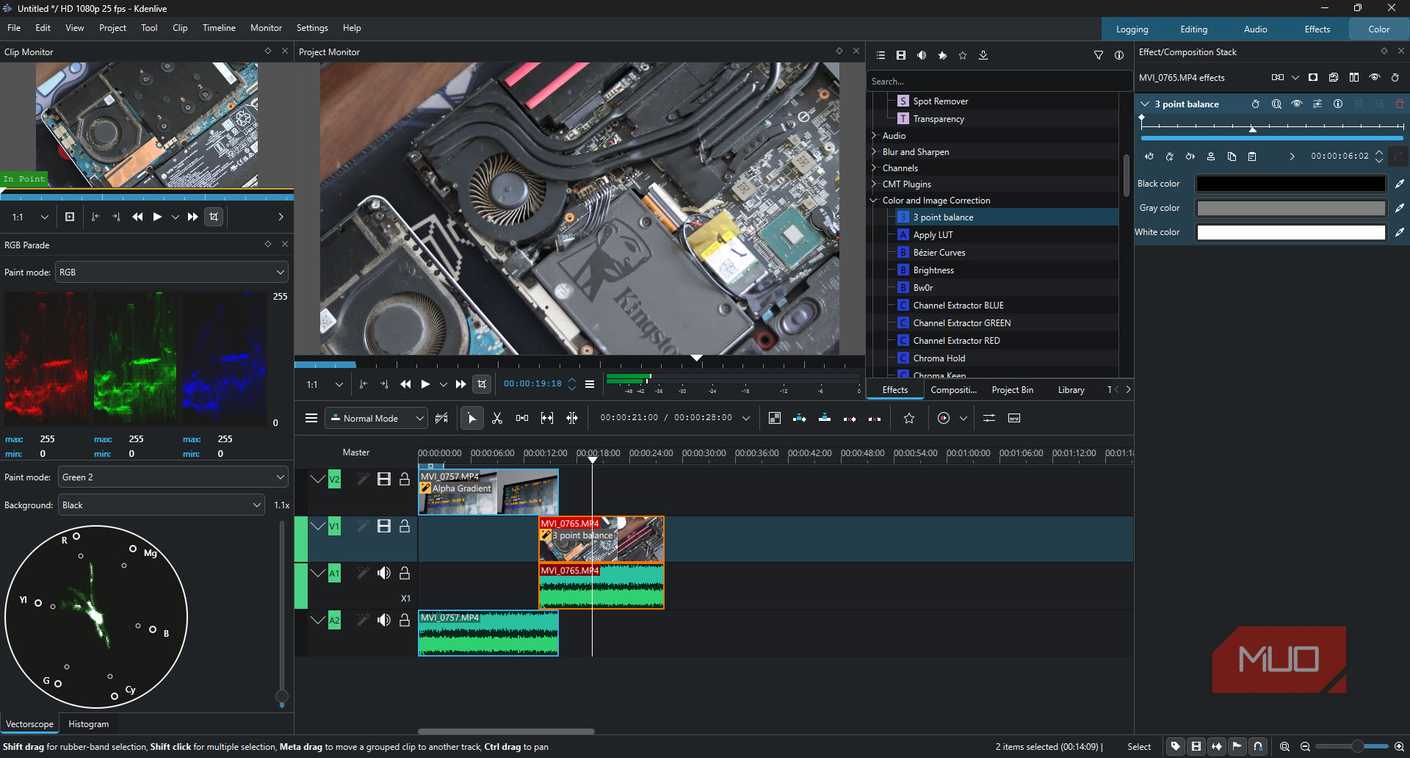Click the zone crop icon in Project Monitor
Viewport: 1410px width, 758px height.
tap(482, 384)
